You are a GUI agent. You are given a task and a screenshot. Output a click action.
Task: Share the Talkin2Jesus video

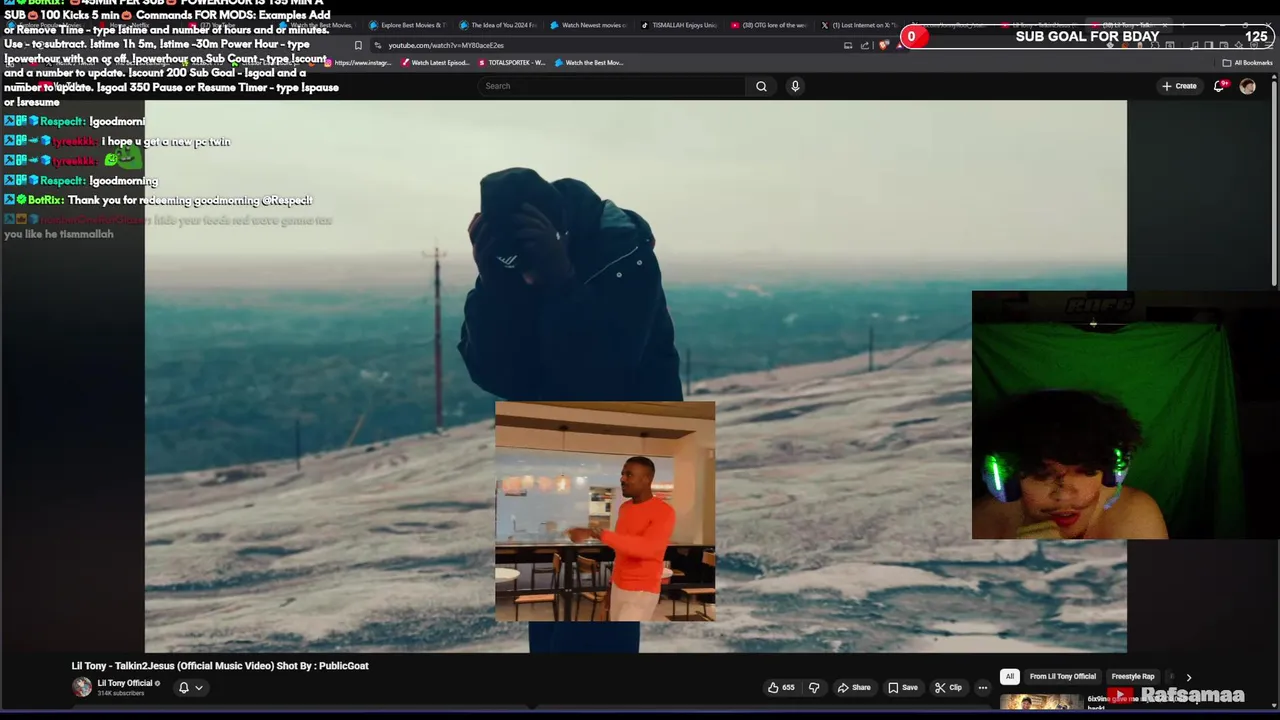pos(854,687)
